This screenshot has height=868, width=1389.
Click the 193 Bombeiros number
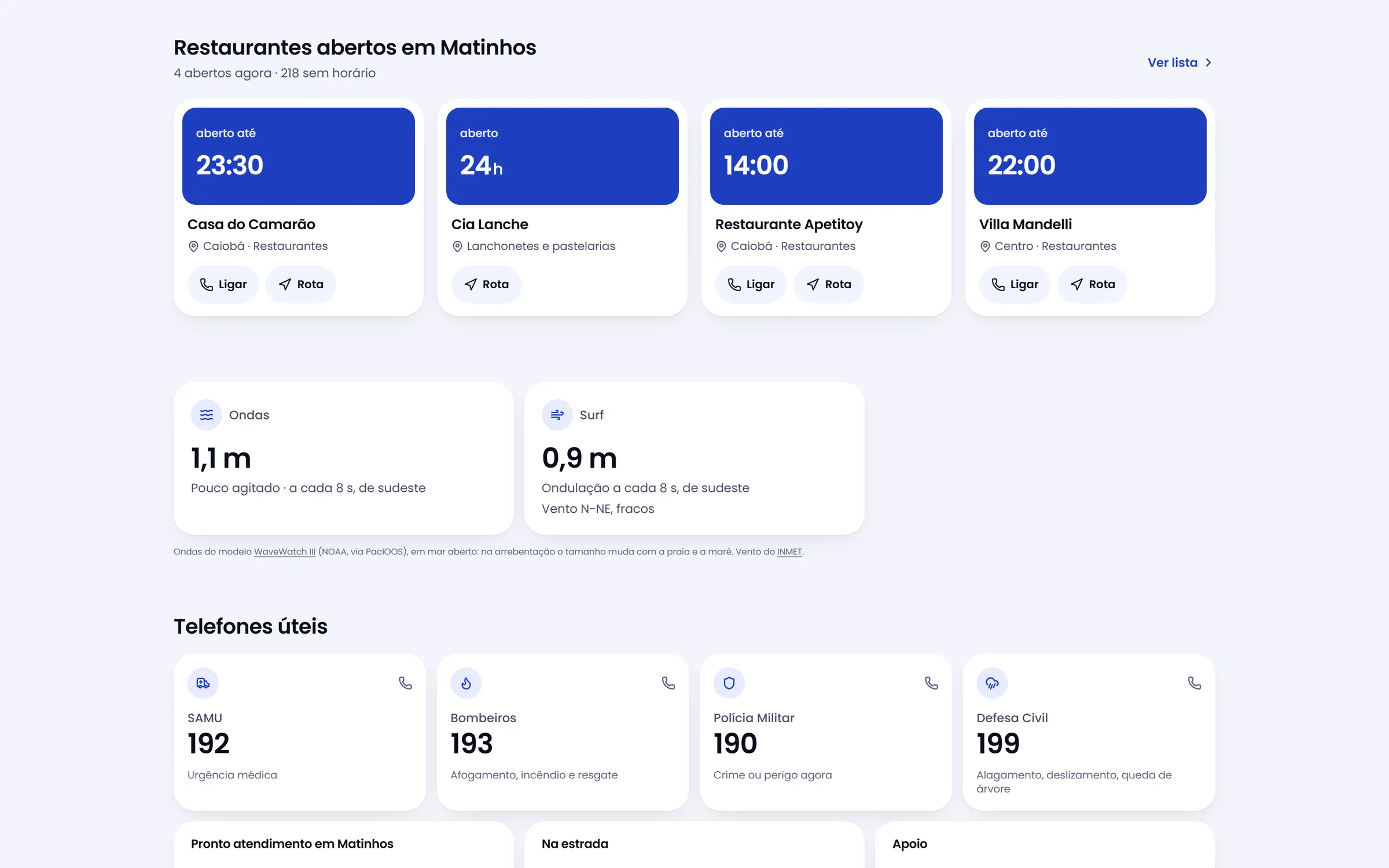click(472, 744)
